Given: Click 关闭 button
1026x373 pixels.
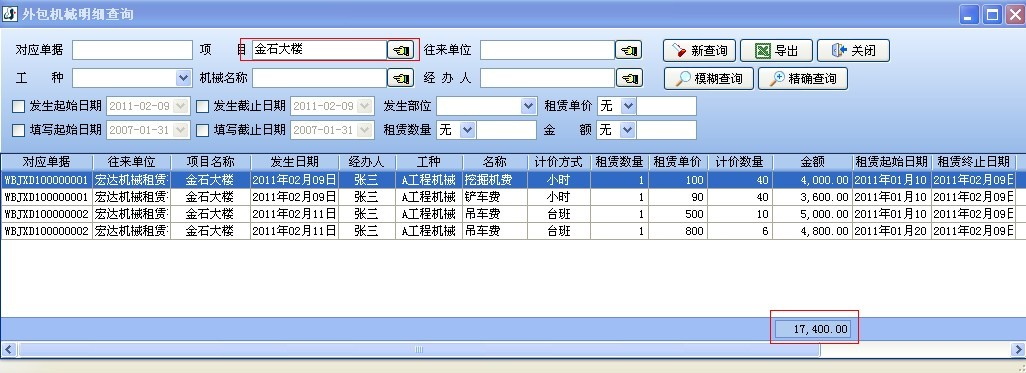Looking at the screenshot, I should pos(853,50).
